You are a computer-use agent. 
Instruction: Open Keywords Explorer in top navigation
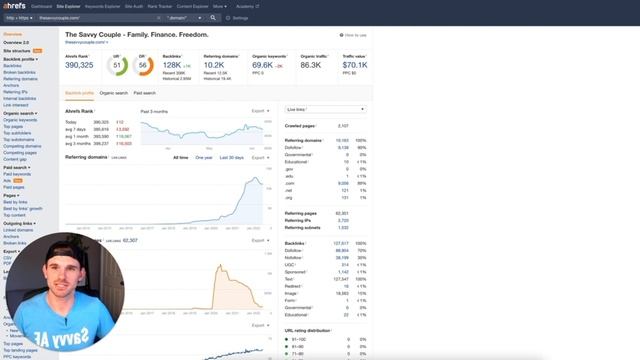click(x=102, y=7)
